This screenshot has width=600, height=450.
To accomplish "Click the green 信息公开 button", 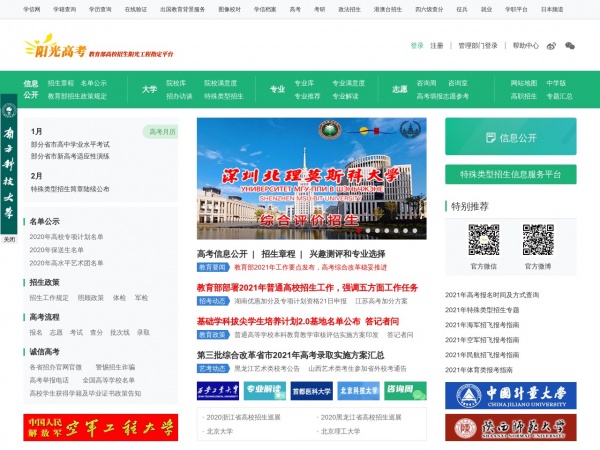I will [x=510, y=138].
